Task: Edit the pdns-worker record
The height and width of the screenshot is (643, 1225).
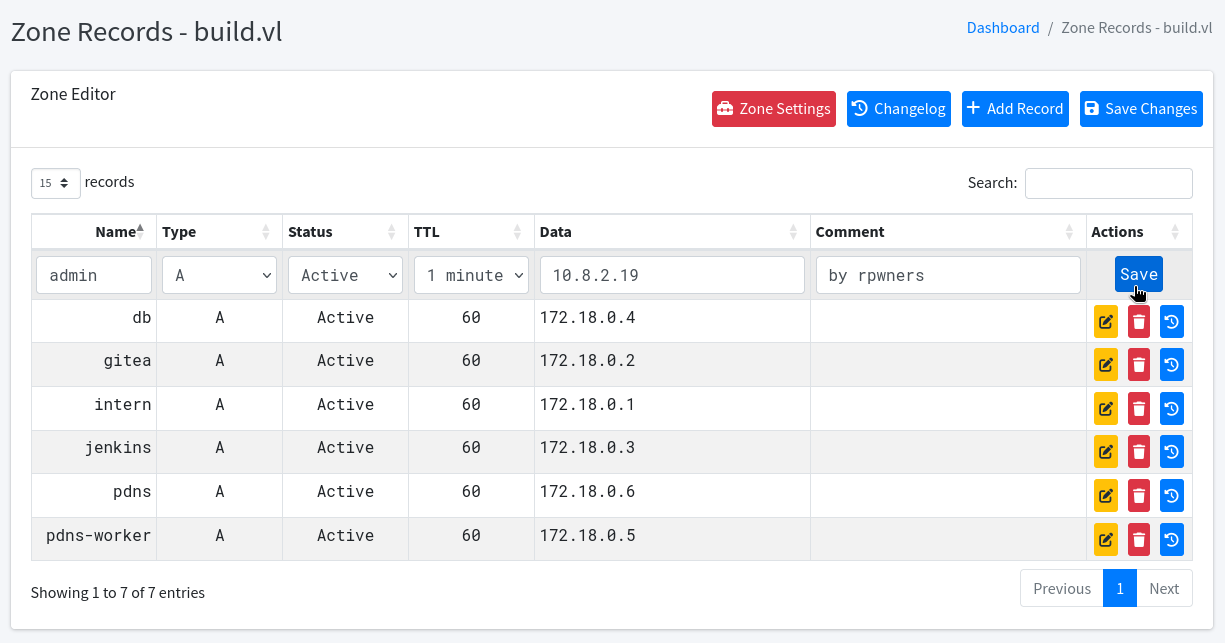Action: (x=1106, y=539)
